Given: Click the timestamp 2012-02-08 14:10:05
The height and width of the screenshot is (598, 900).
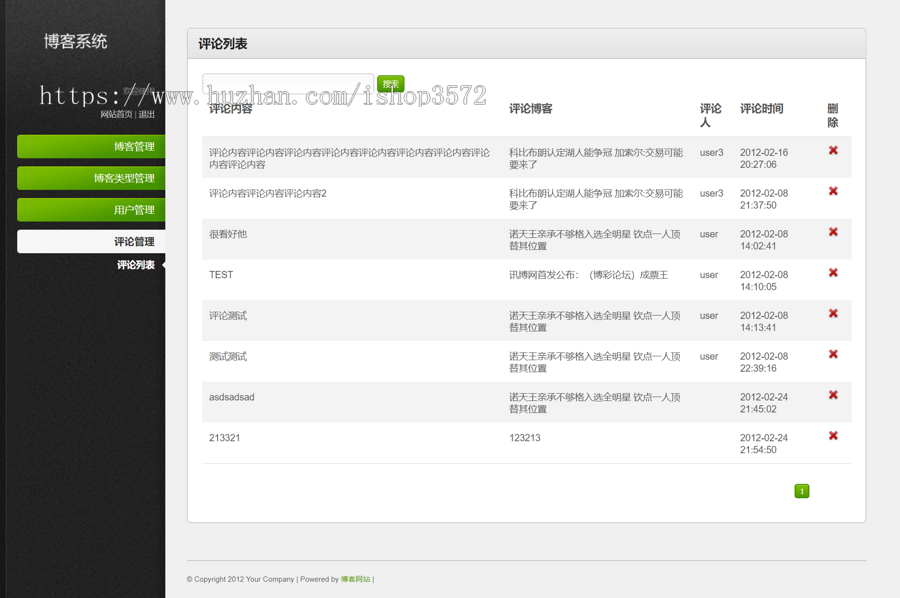Looking at the screenshot, I should point(764,281).
